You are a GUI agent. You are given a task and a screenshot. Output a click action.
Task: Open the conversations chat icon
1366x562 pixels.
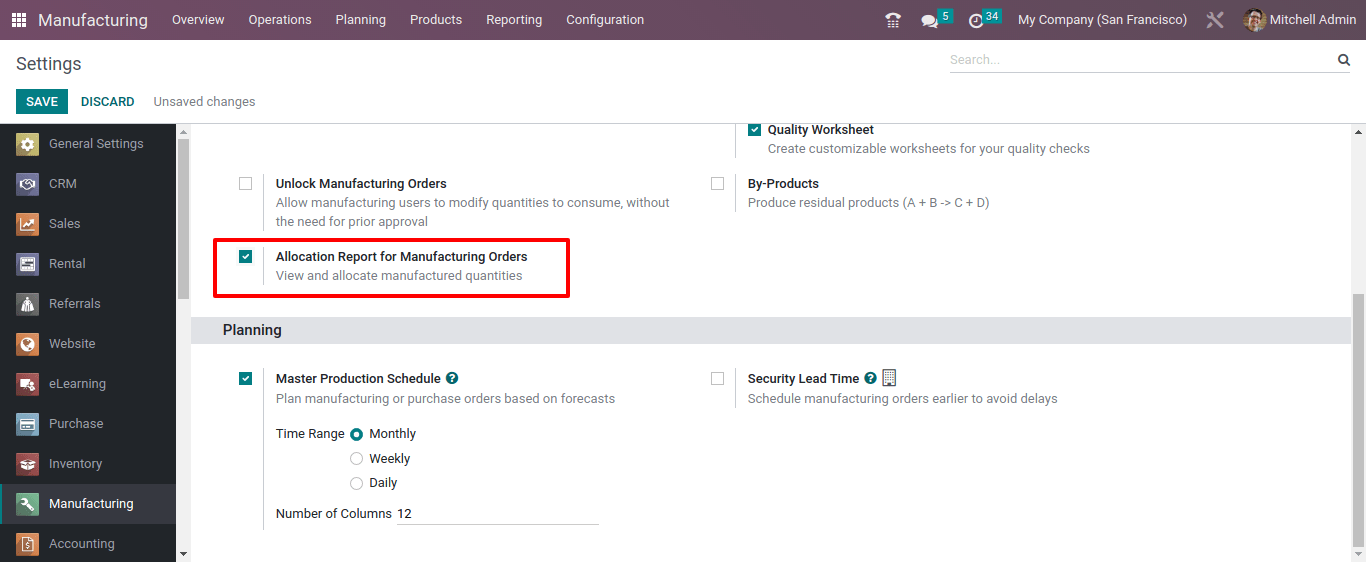(x=930, y=20)
